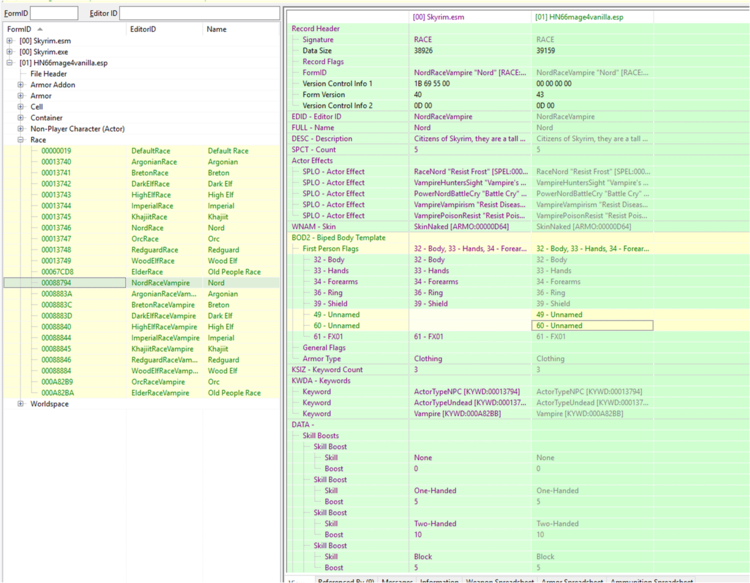750x583 pixels.
Task: Click the Two-Handed skill value in Skyrim.esm
Action: point(435,524)
